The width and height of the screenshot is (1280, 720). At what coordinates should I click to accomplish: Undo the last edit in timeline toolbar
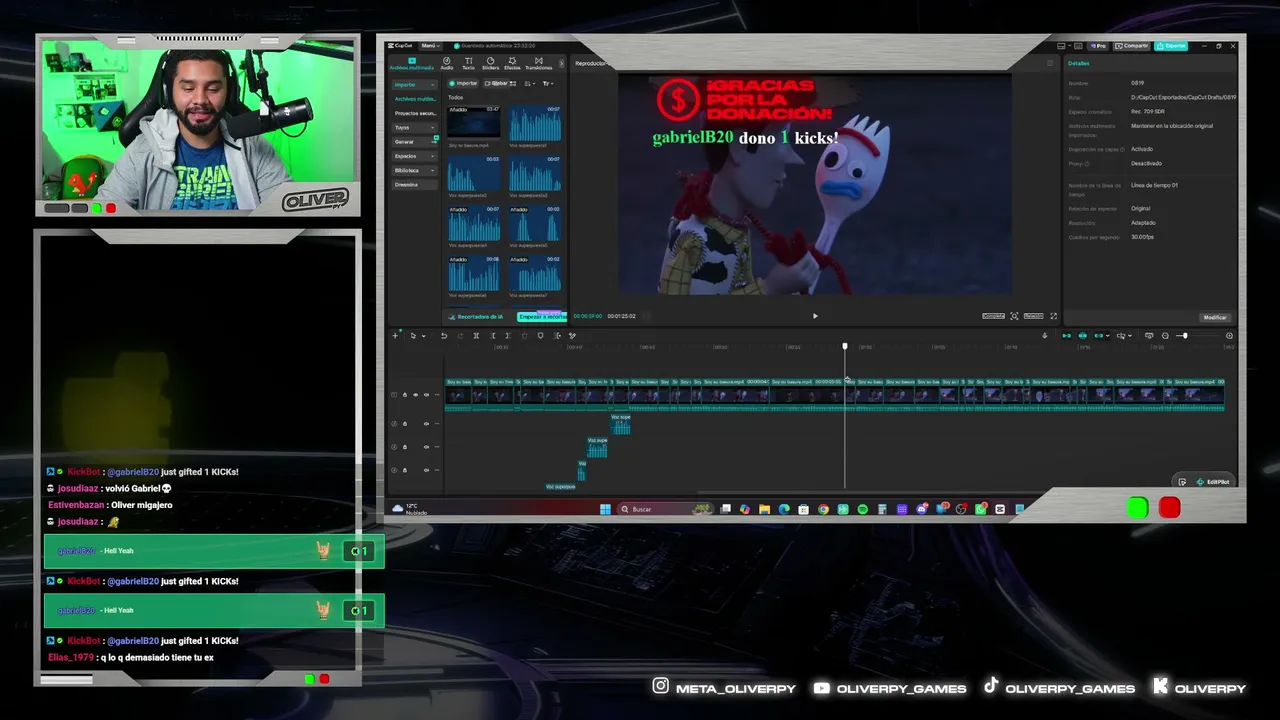point(444,336)
